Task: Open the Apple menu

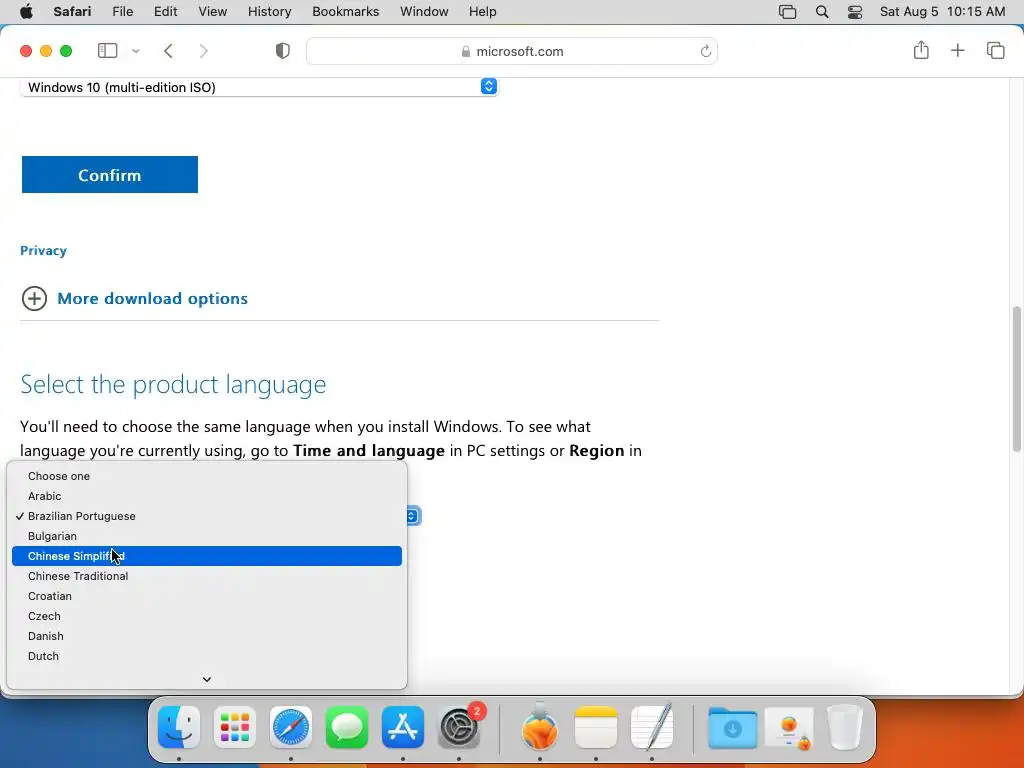Action: [26, 12]
